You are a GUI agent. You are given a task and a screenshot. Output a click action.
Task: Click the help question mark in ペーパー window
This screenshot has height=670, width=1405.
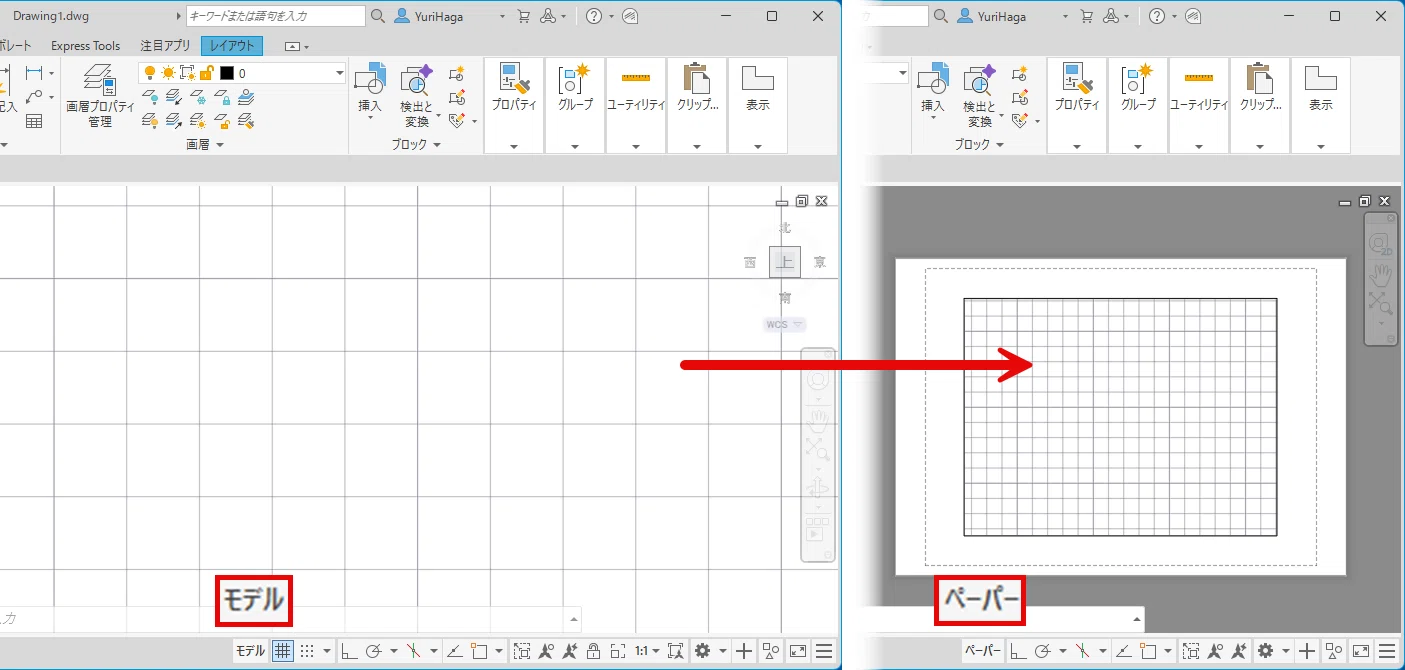pos(1156,16)
